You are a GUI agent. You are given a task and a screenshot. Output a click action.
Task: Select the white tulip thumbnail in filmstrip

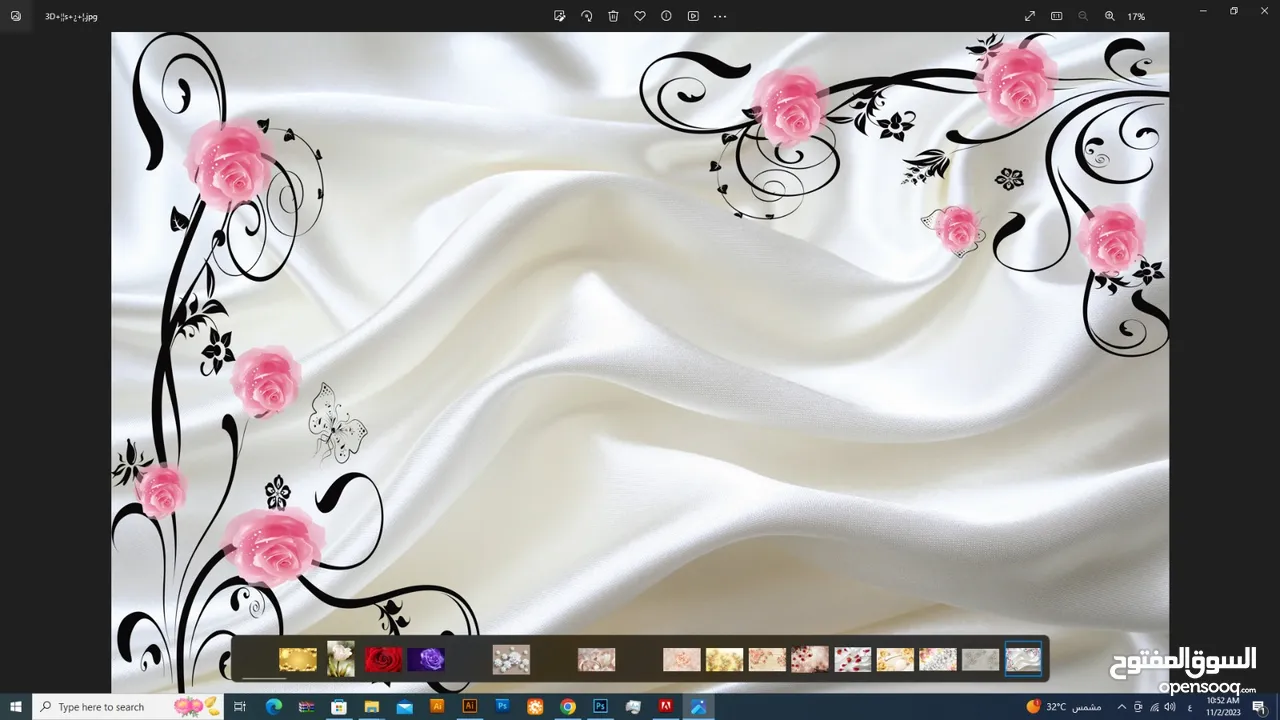[x=341, y=659]
